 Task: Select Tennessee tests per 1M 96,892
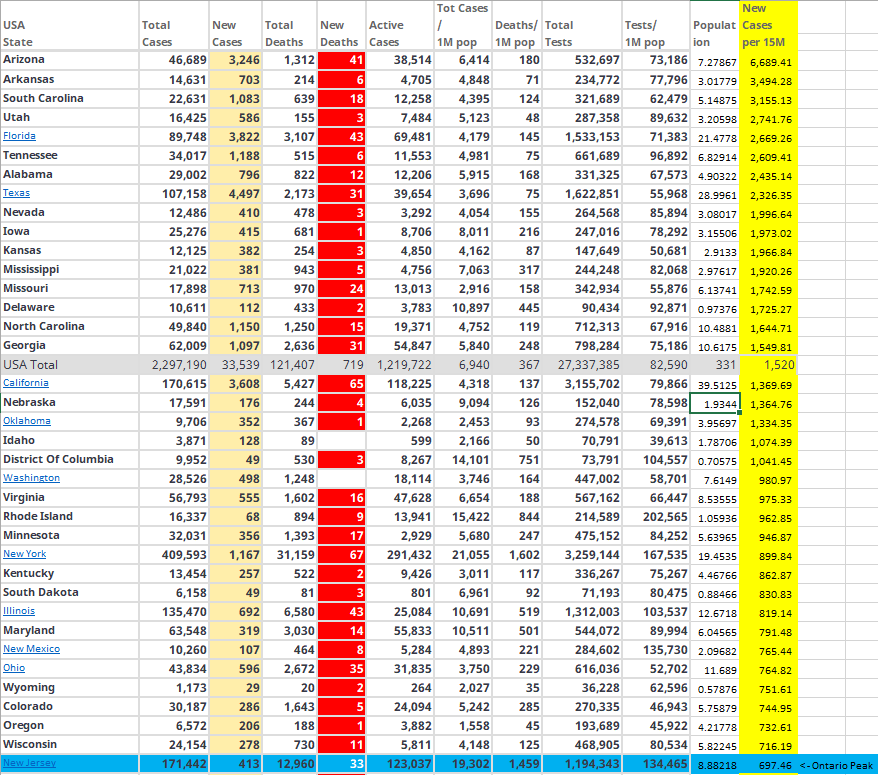[656, 156]
